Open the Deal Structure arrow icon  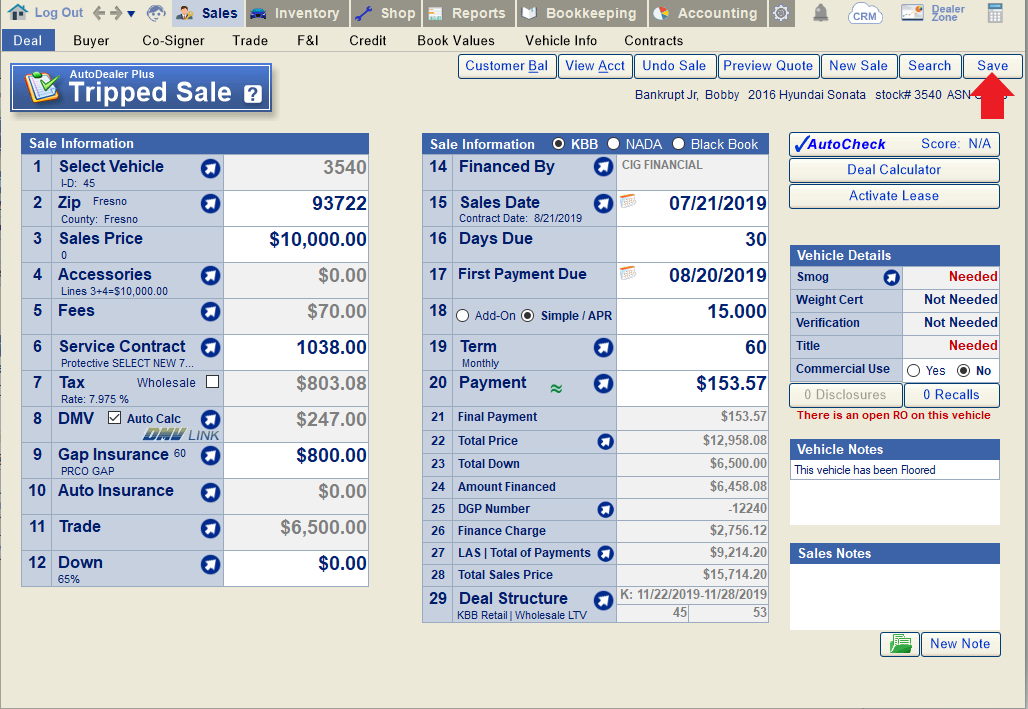pyautogui.click(x=603, y=600)
